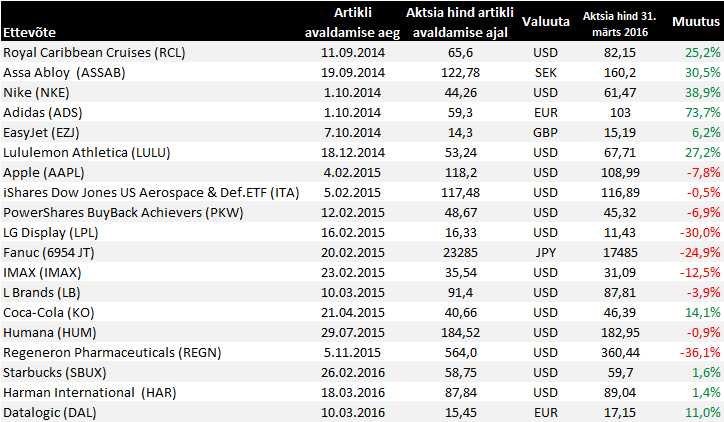Click LG Display -30,0% change value
The height and width of the screenshot is (422, 724).
pos(699,233)
